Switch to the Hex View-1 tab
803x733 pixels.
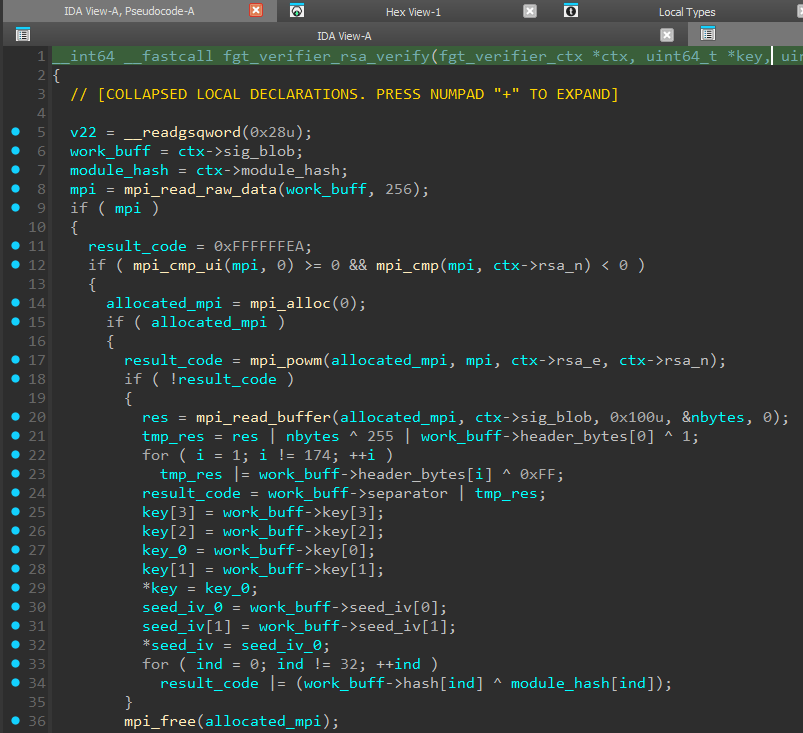[x=413, y=11]
